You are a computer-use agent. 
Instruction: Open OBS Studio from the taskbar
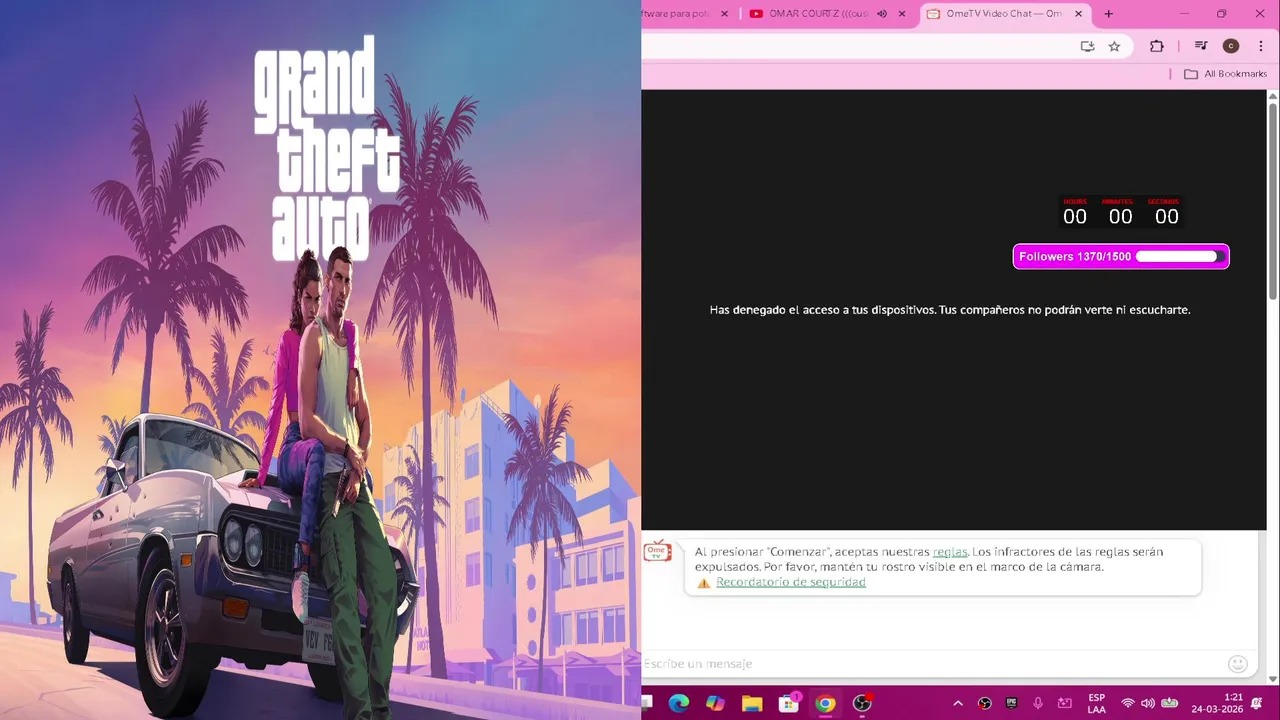(862, 703)
